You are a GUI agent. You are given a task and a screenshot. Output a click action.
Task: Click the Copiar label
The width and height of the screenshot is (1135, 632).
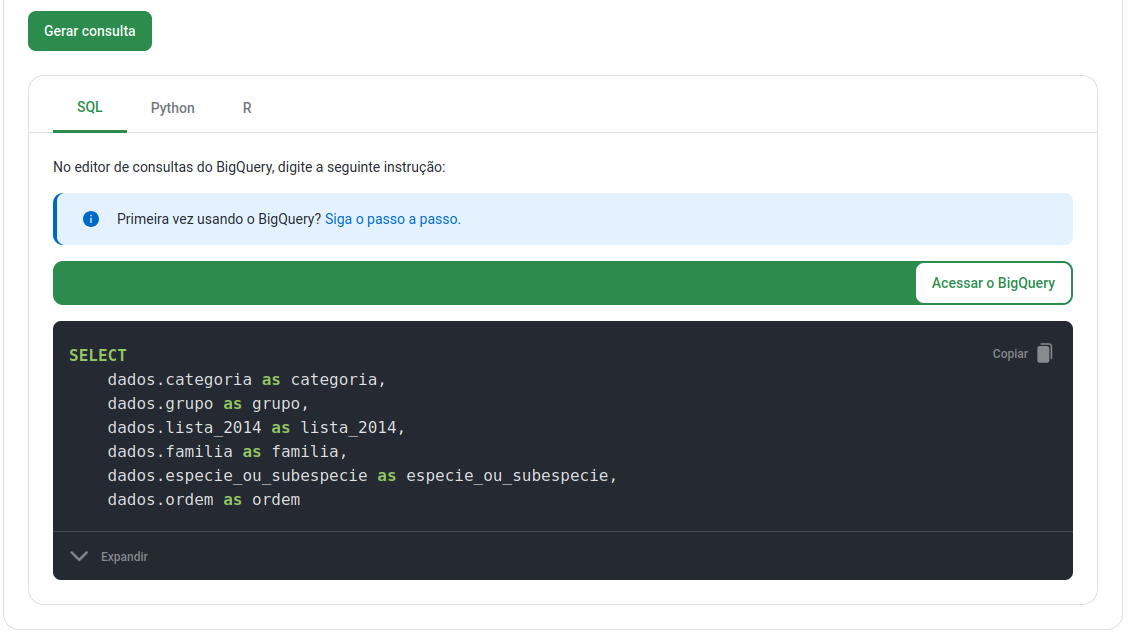pyautogui.click(x=1010, y=354)
